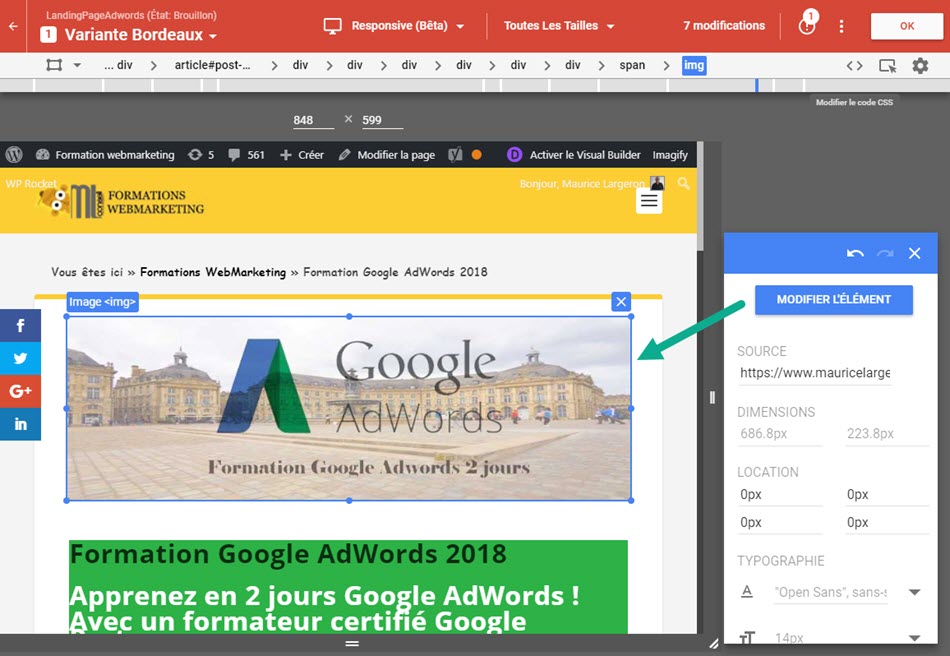Click the viewport height field showing 599

tap(382, 120)
